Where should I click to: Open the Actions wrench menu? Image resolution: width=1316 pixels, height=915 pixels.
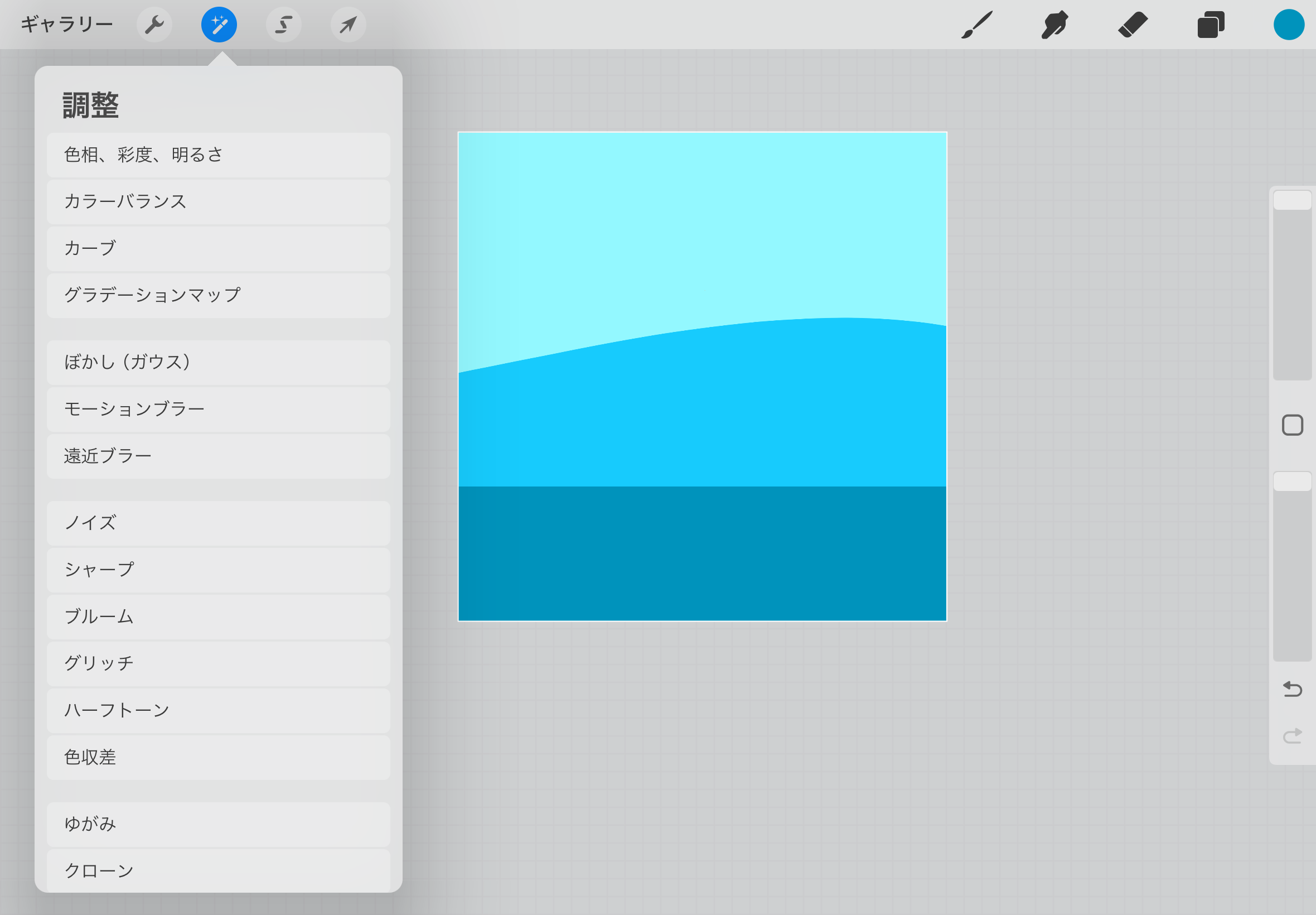tap(154, 25)
